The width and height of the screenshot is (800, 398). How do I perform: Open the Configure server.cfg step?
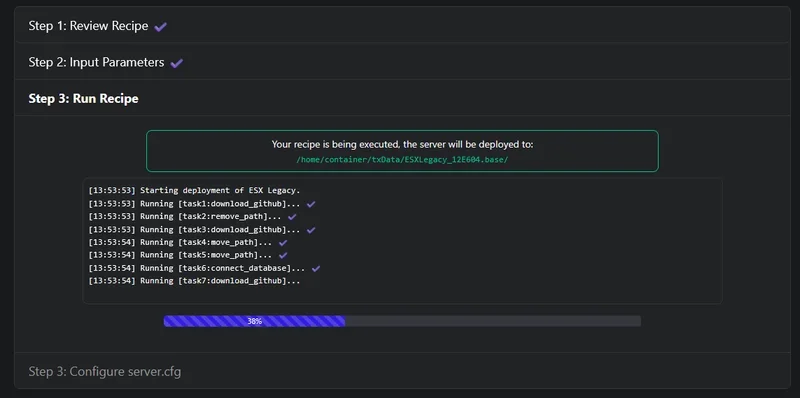pyautogui.click(x=402, y=371)
